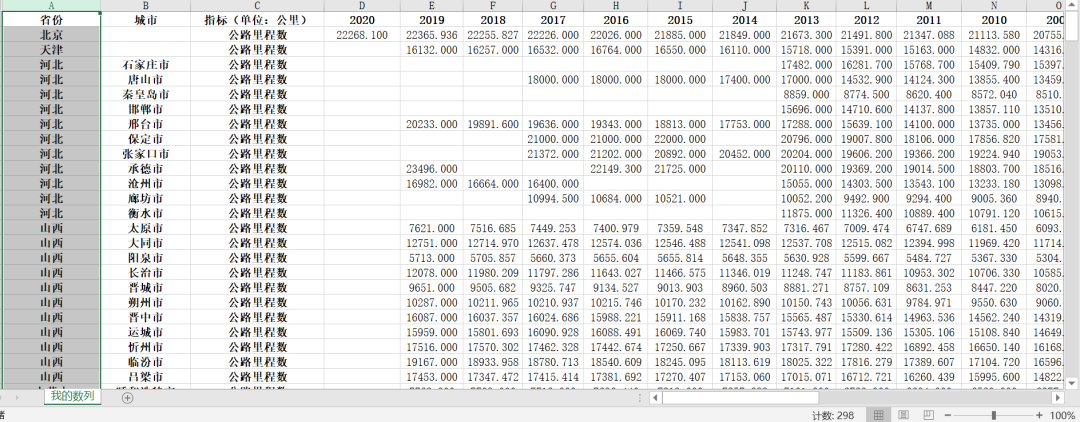Select the 北京 province cell

(52, 35)
